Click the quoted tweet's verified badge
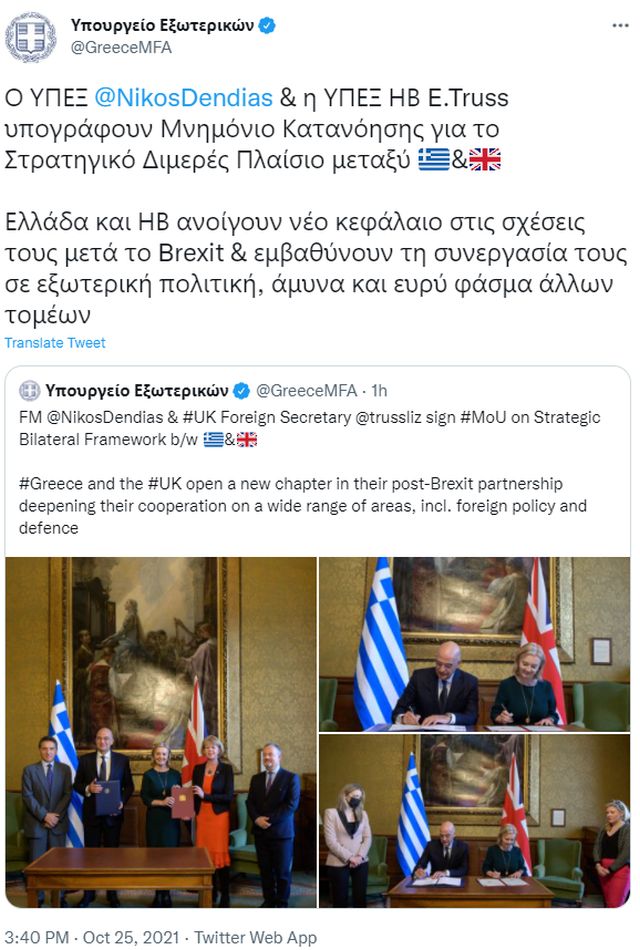This screenshot has height=950, width=640. 241,391
